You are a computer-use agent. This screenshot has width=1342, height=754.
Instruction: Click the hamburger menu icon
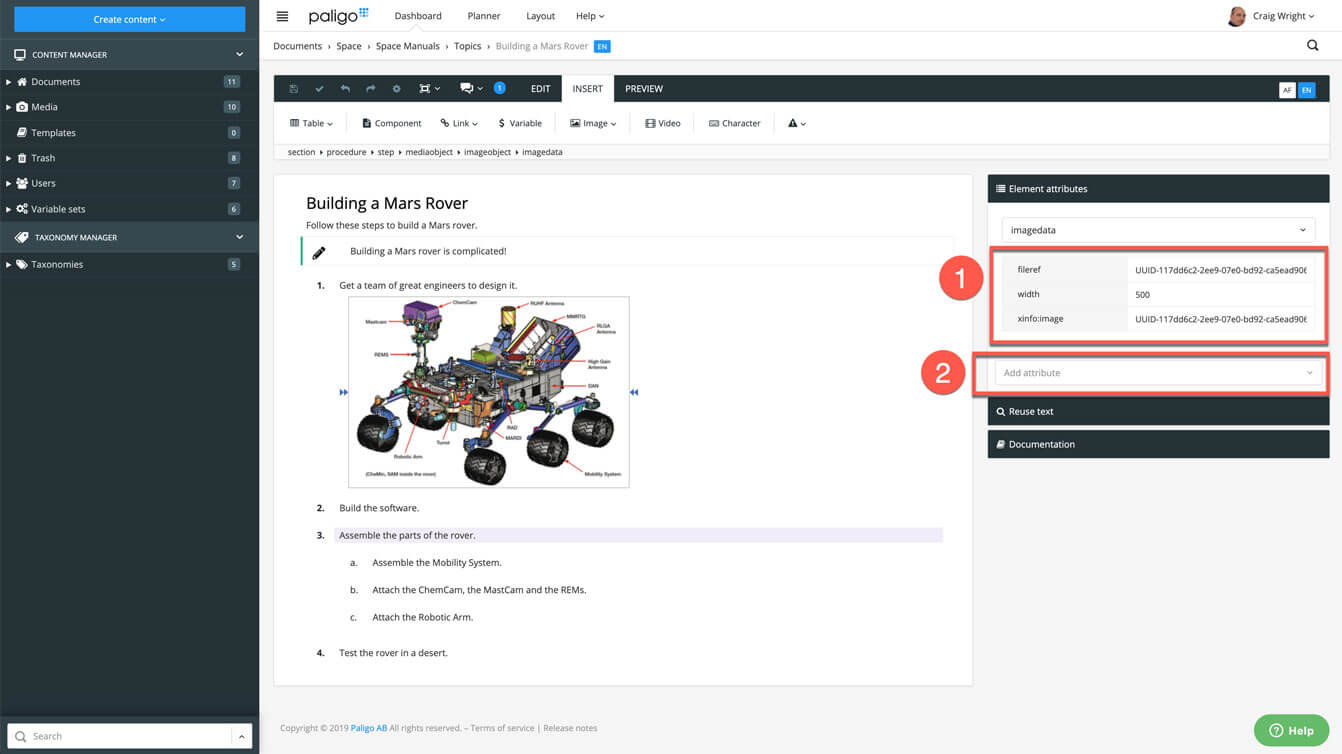(282, 17)
